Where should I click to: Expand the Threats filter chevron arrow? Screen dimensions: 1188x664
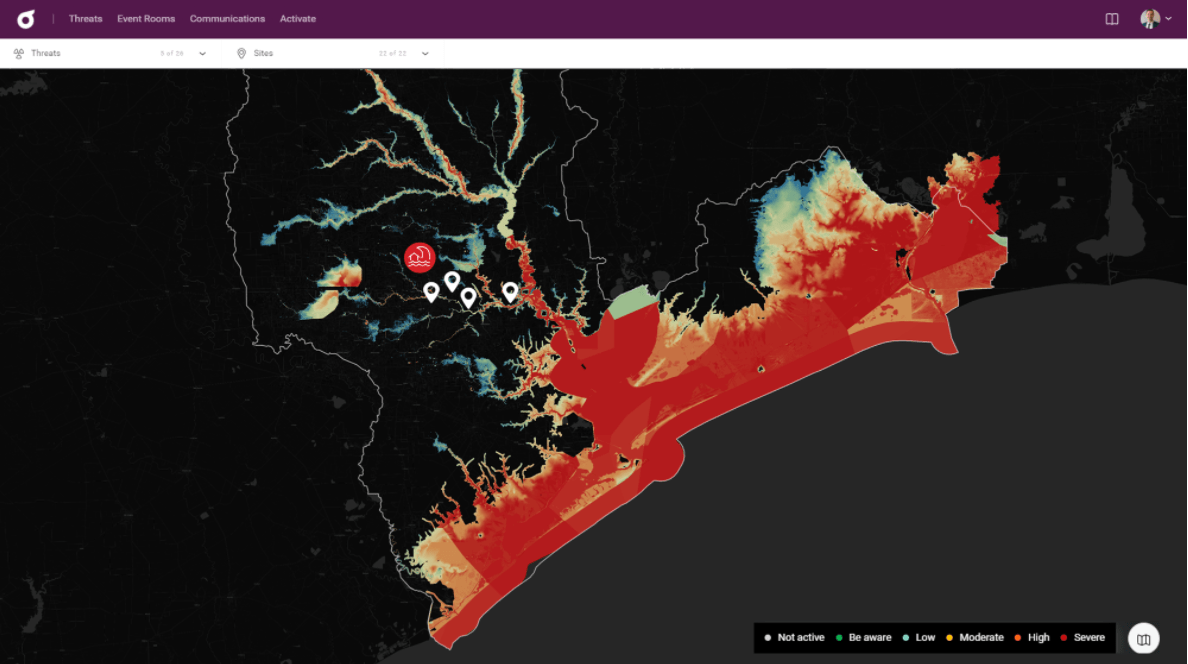pyautogui.click(x=202, y=54)
